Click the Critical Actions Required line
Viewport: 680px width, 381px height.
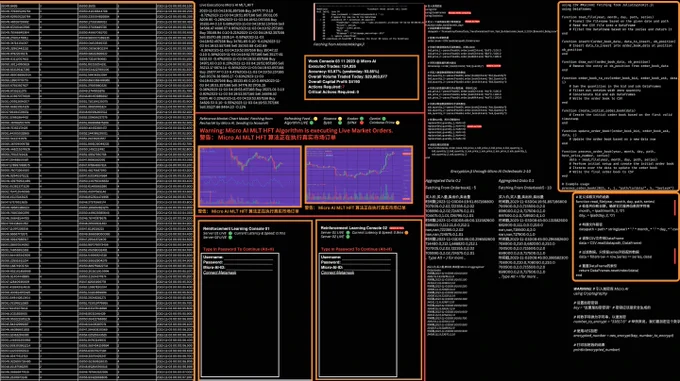pyautogui.click(x=333, y=92)
